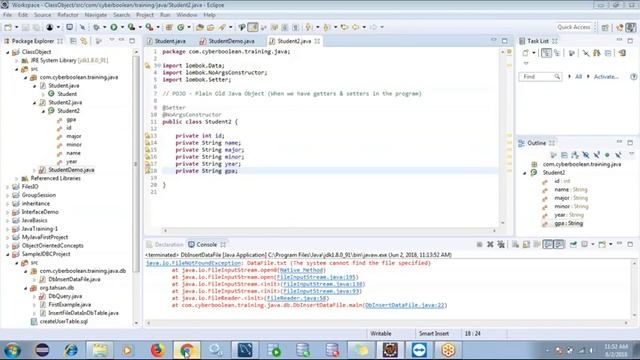The width and height of the screenshot is (640, 360).
Task: Click FileInputStream.java:195 stack trace link
Action: click(x=316, y=277)
